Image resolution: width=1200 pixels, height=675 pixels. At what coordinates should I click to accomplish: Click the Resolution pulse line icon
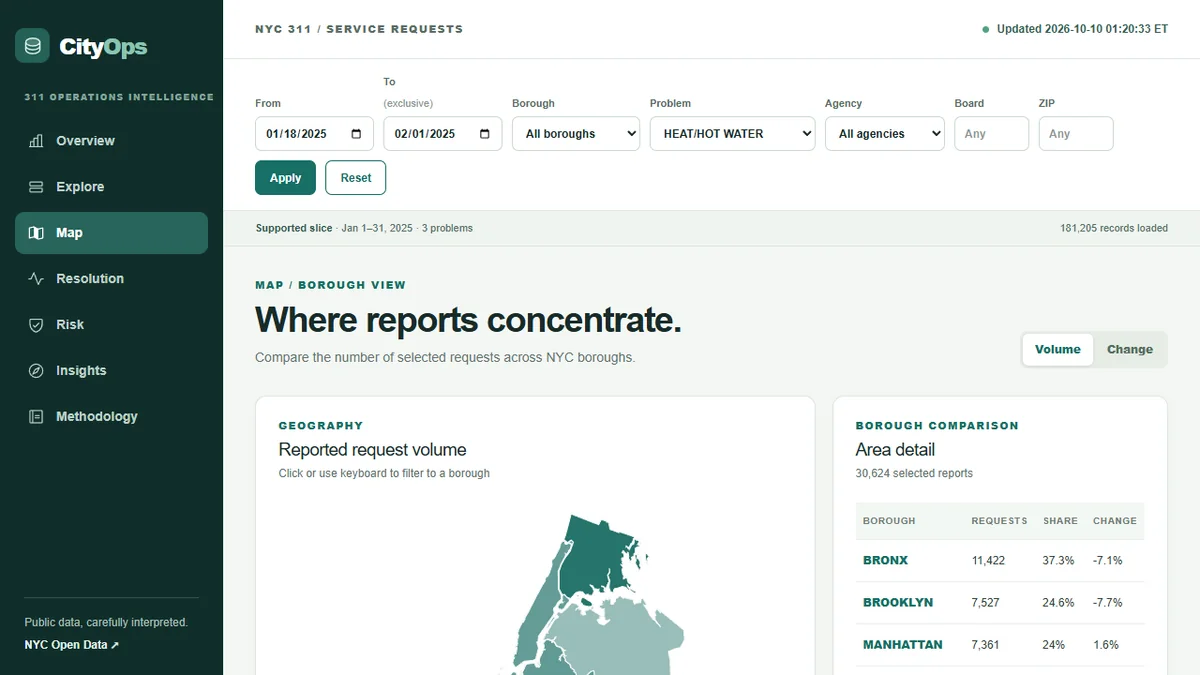[x=36, y=279]
